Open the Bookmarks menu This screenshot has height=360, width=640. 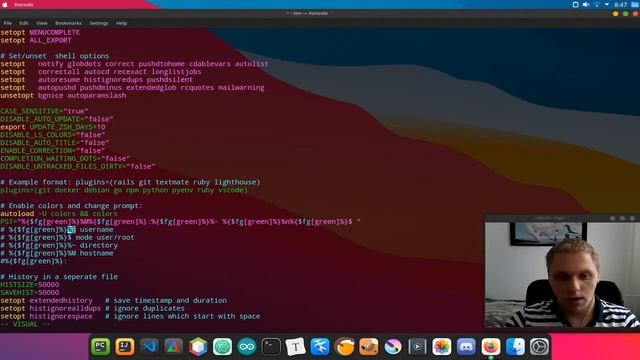point(68,23)
